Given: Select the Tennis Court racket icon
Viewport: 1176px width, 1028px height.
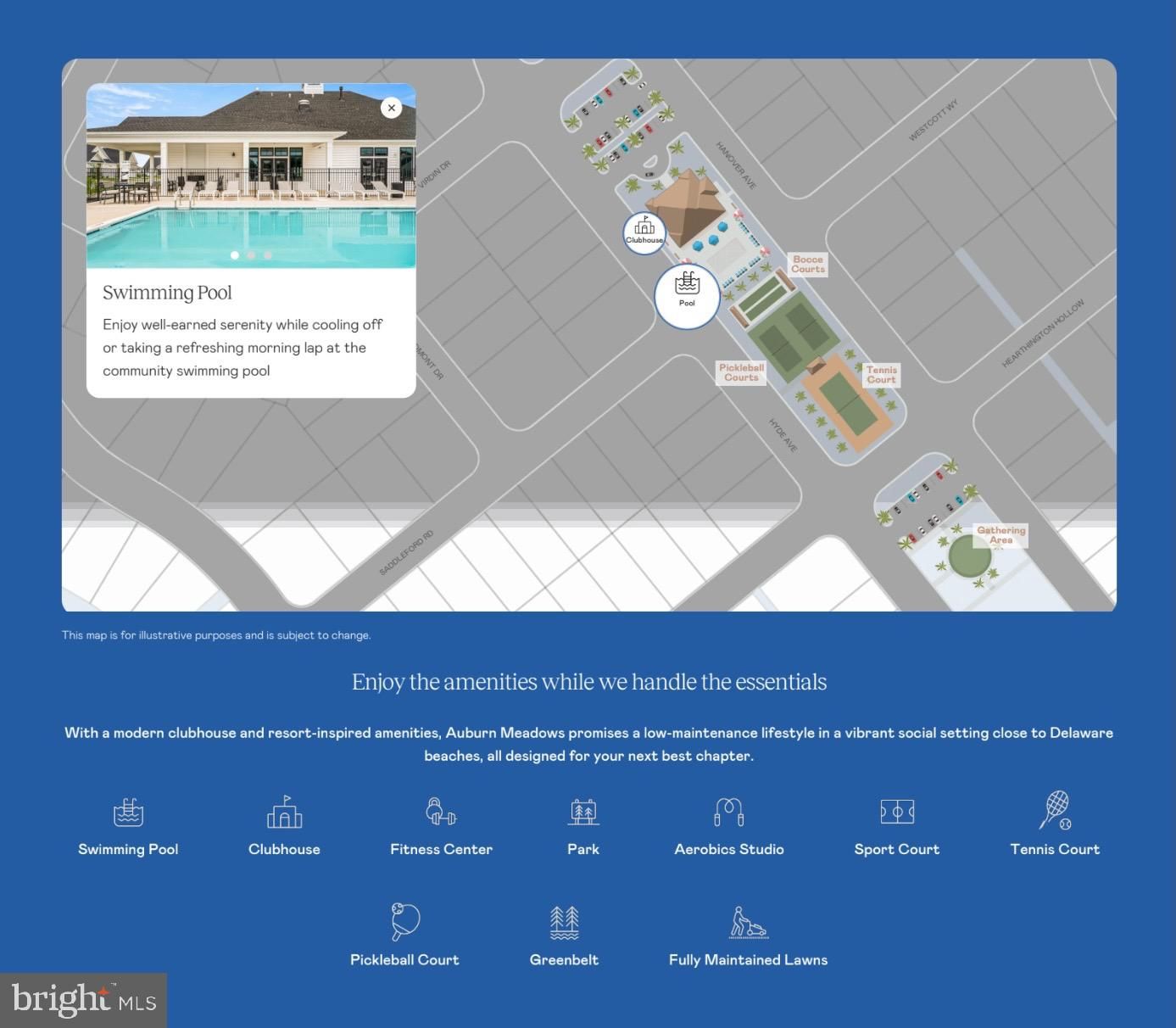Looking at the screenshot, I should [x=1055, y=810].
